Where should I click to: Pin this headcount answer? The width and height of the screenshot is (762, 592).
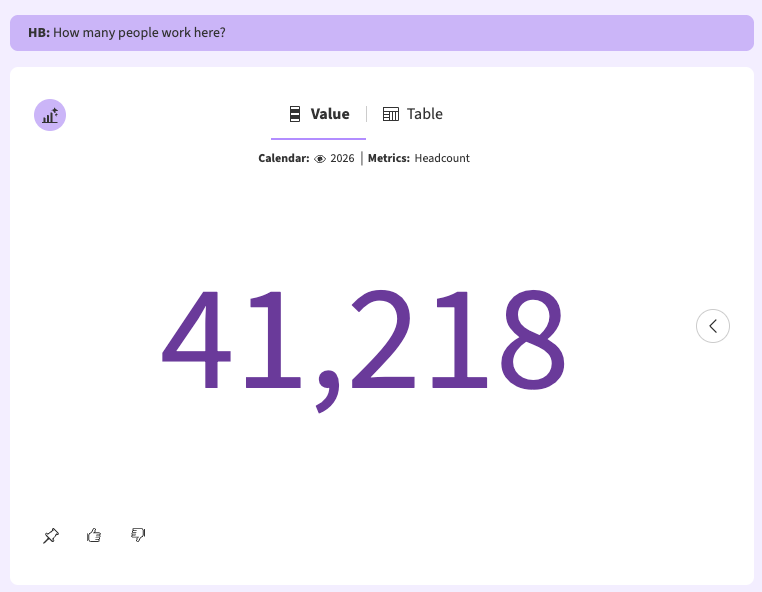pyautogui.click(x=51, y=536)
